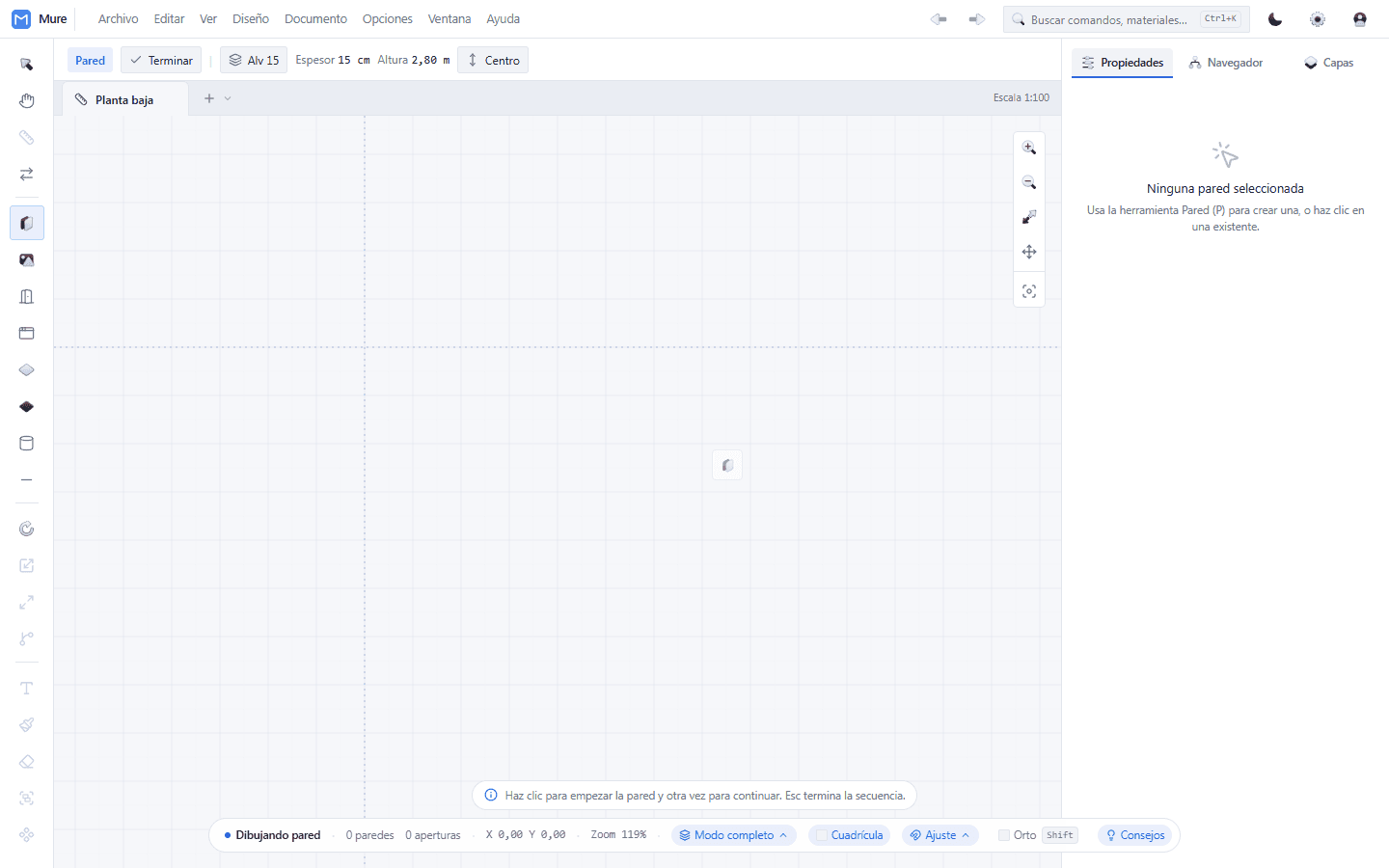The height and width of the screenshot is (868, 1389).
Task: Open the Planta baja floor tab
Action: [x=125, y=99]
